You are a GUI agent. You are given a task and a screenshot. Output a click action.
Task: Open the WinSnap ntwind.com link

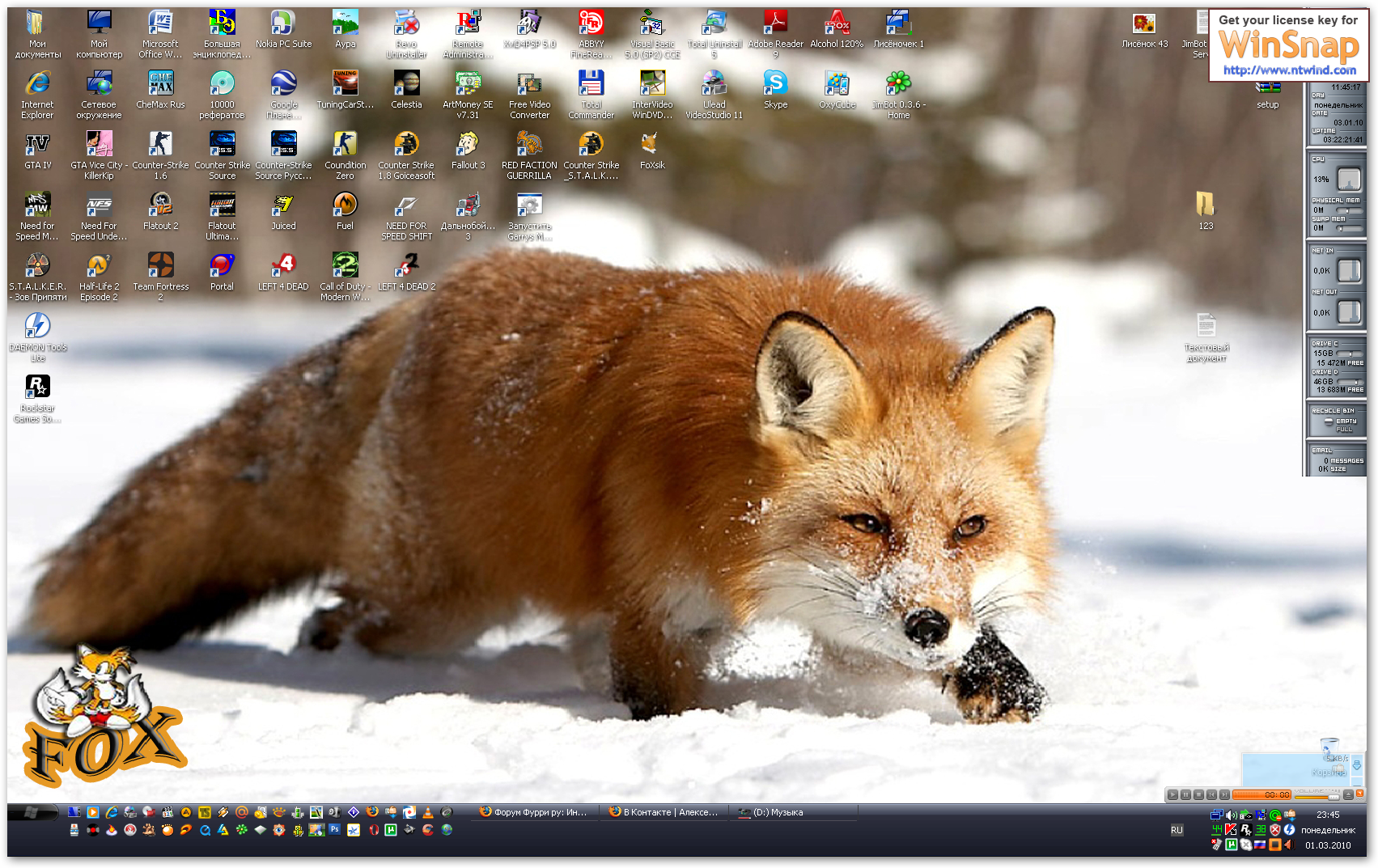click(x=1289, y=70)
